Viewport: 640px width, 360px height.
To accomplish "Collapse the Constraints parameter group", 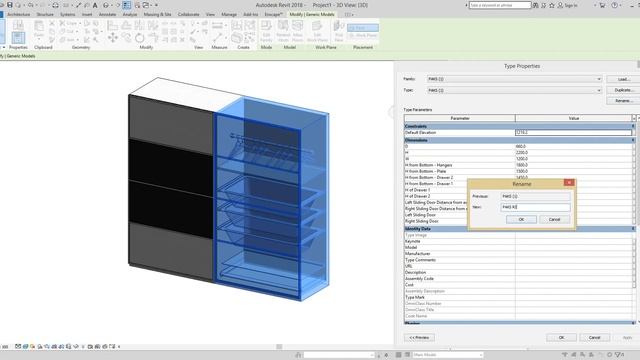I will point(633,126).
